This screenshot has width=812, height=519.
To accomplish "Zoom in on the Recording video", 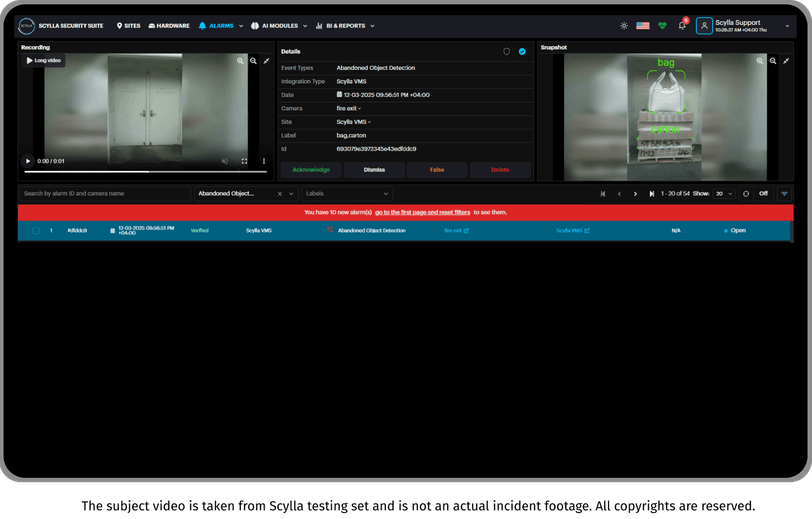I will (240, 61).
